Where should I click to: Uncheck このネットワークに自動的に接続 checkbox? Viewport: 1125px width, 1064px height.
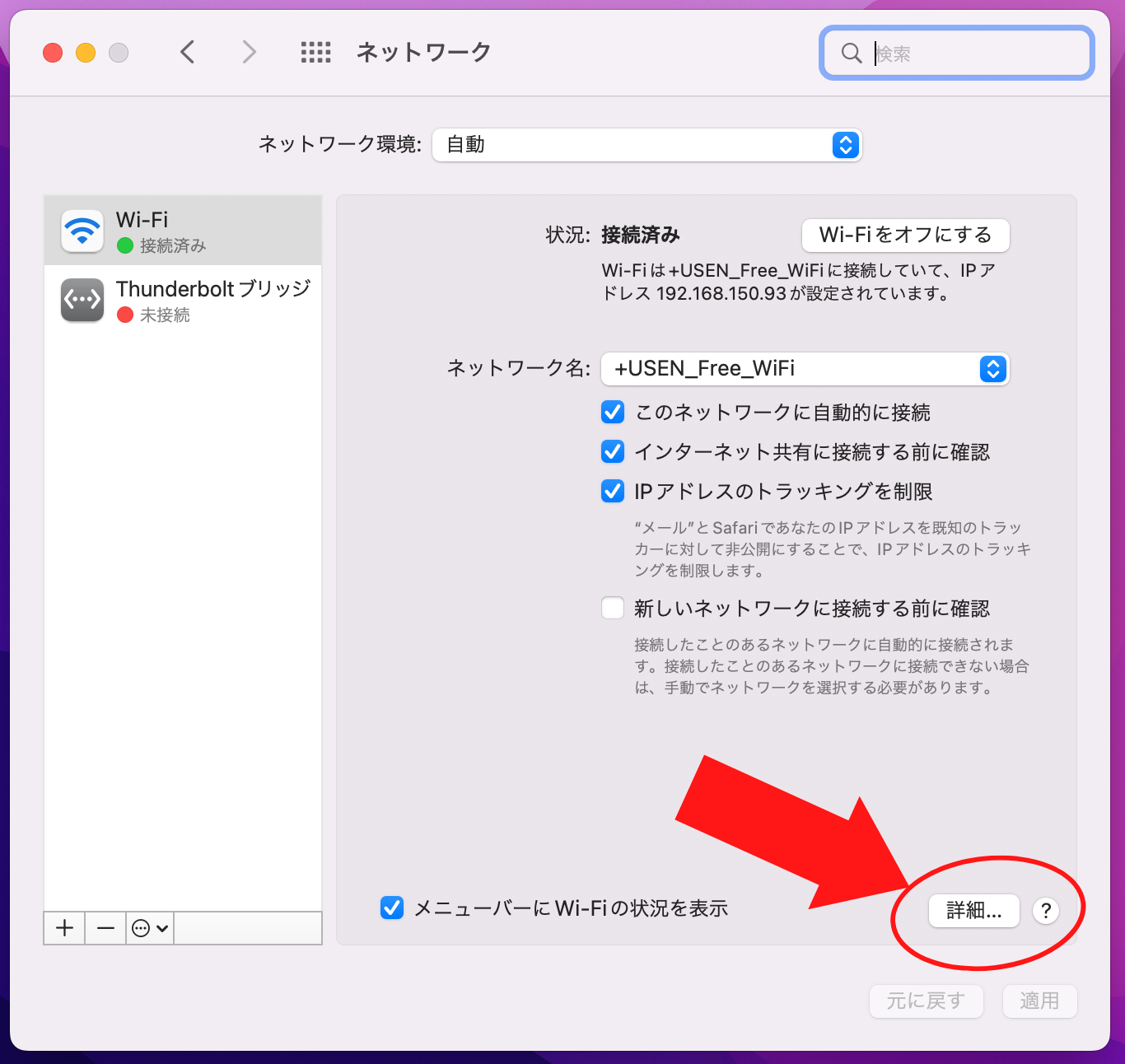613,412
